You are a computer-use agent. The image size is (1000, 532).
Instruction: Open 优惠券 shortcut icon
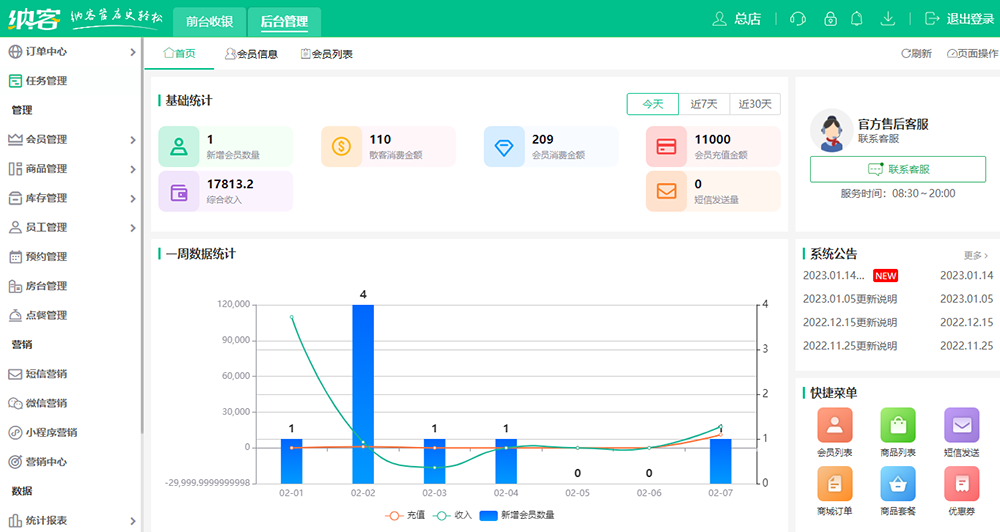point(961,484)
